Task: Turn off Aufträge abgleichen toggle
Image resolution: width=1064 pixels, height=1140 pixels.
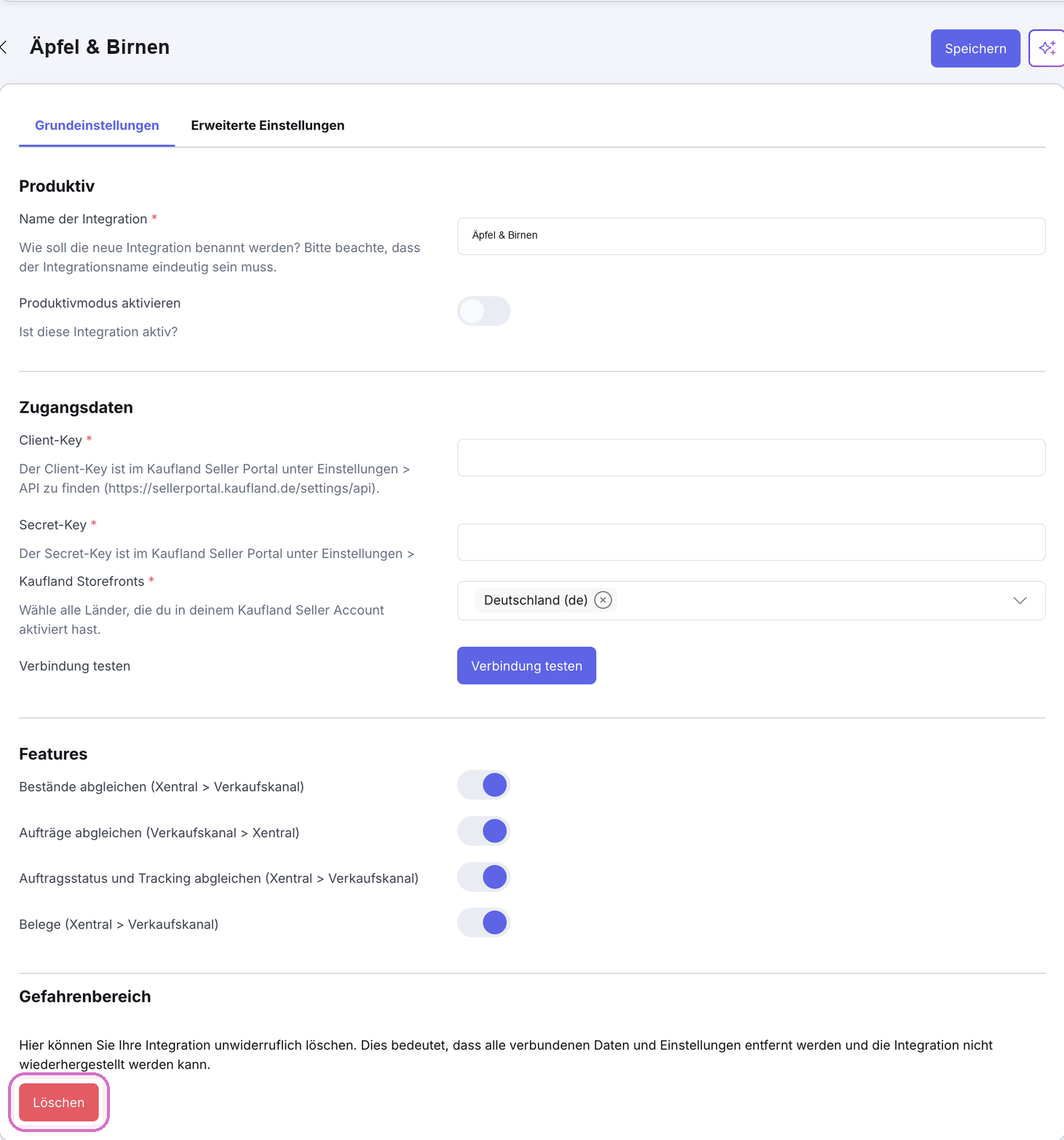Action: (484, 831)
